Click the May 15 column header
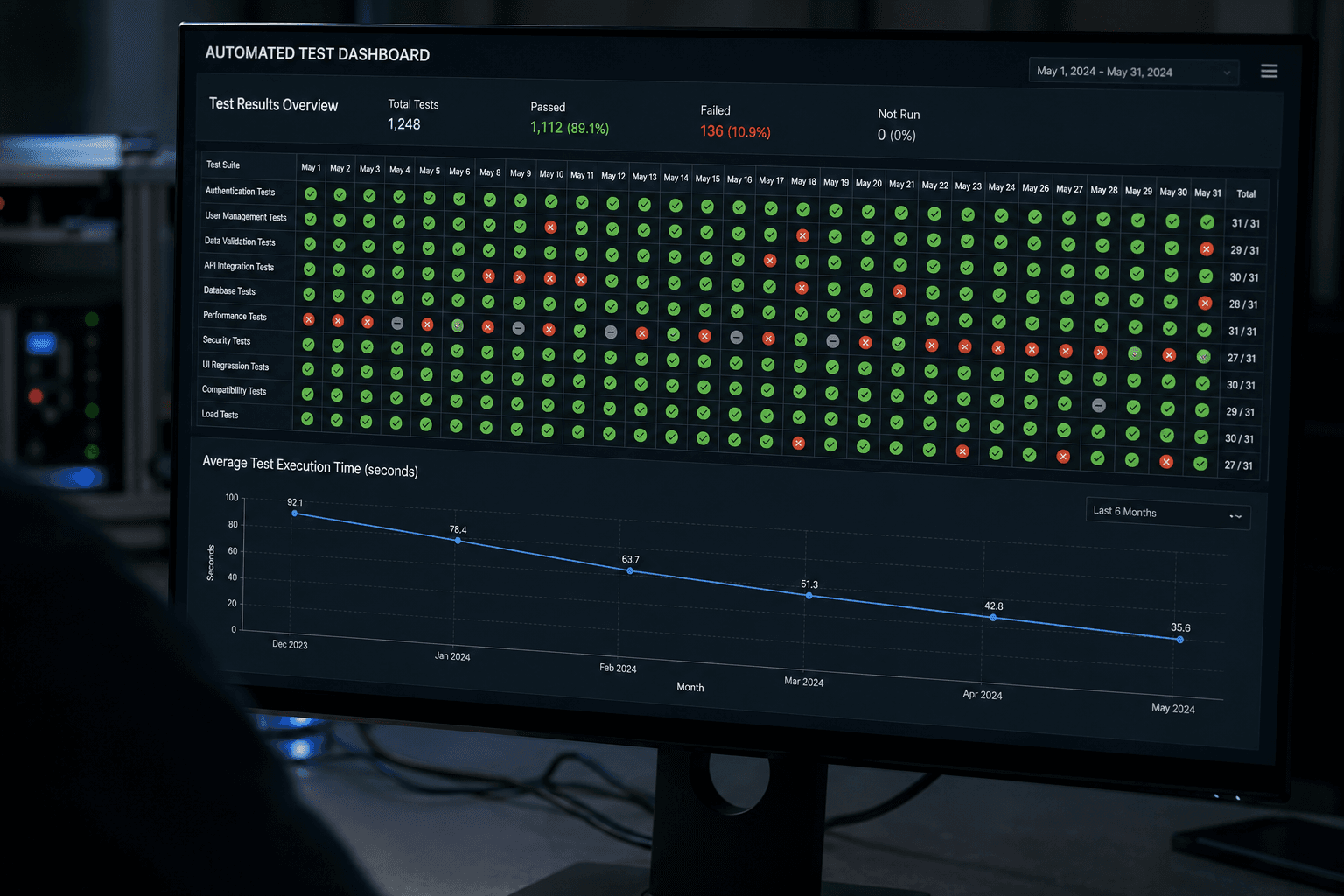1344x896 pixels. [708, 178]
